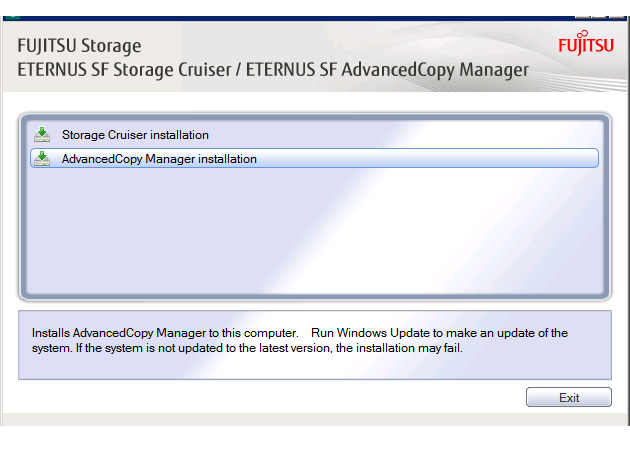This screenshot has height=453, width=630.
Task: Click the ETERNUS SF Storage Cruiser heading
Action: 124,70
